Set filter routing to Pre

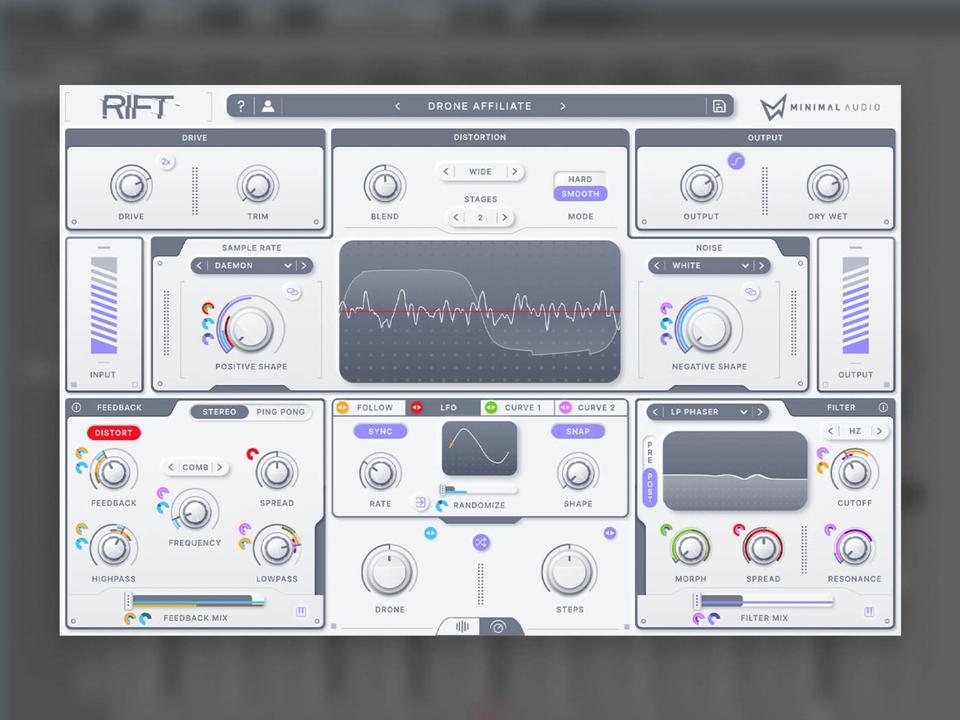650,452
